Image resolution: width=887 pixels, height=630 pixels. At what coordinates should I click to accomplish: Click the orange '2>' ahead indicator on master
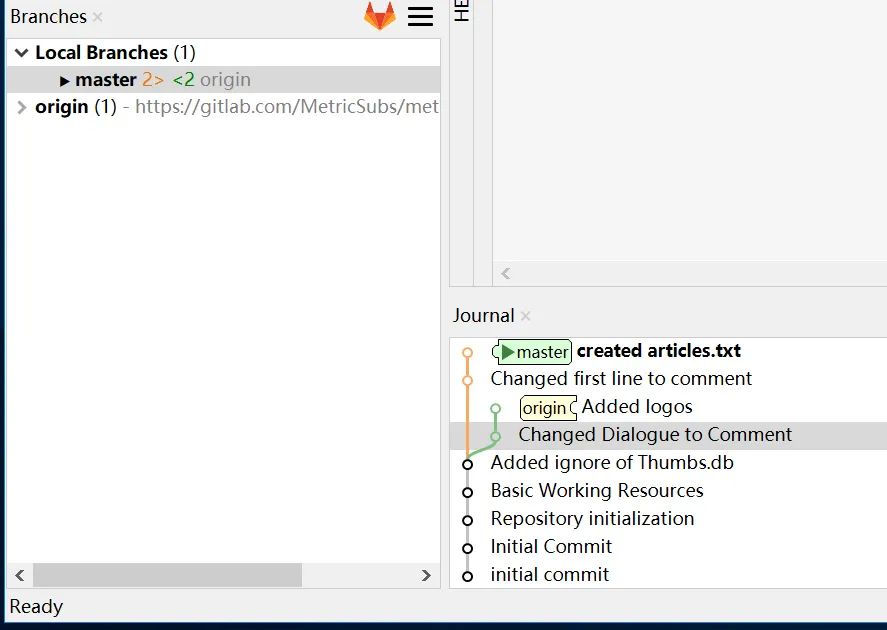pos(153,80)
